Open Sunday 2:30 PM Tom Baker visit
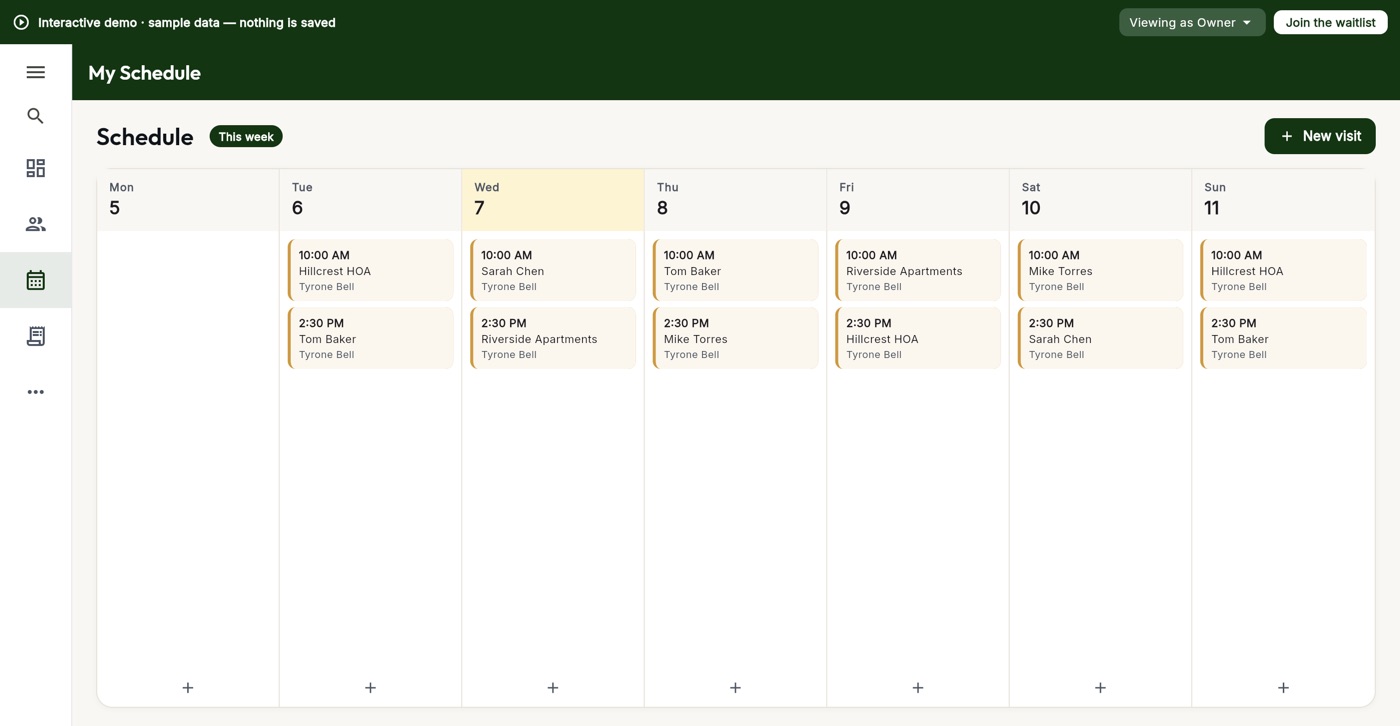This screenshot has width=1400, height=726. (x=1283, y=338)
